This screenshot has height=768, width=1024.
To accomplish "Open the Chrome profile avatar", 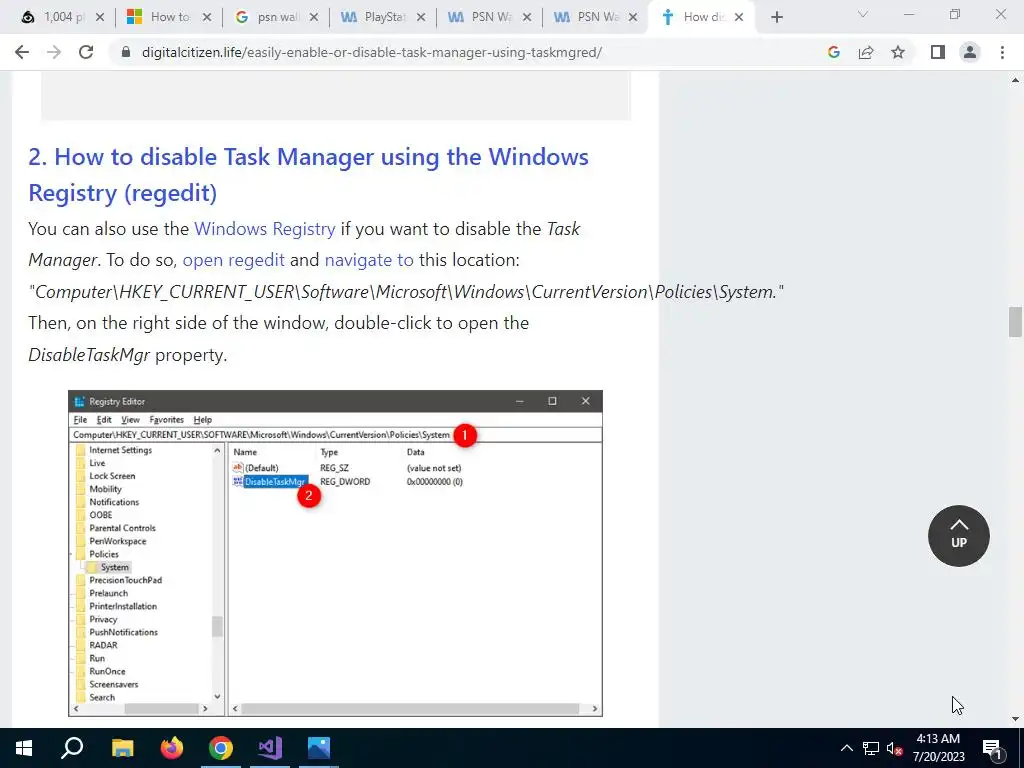I will tap(970, 52).
